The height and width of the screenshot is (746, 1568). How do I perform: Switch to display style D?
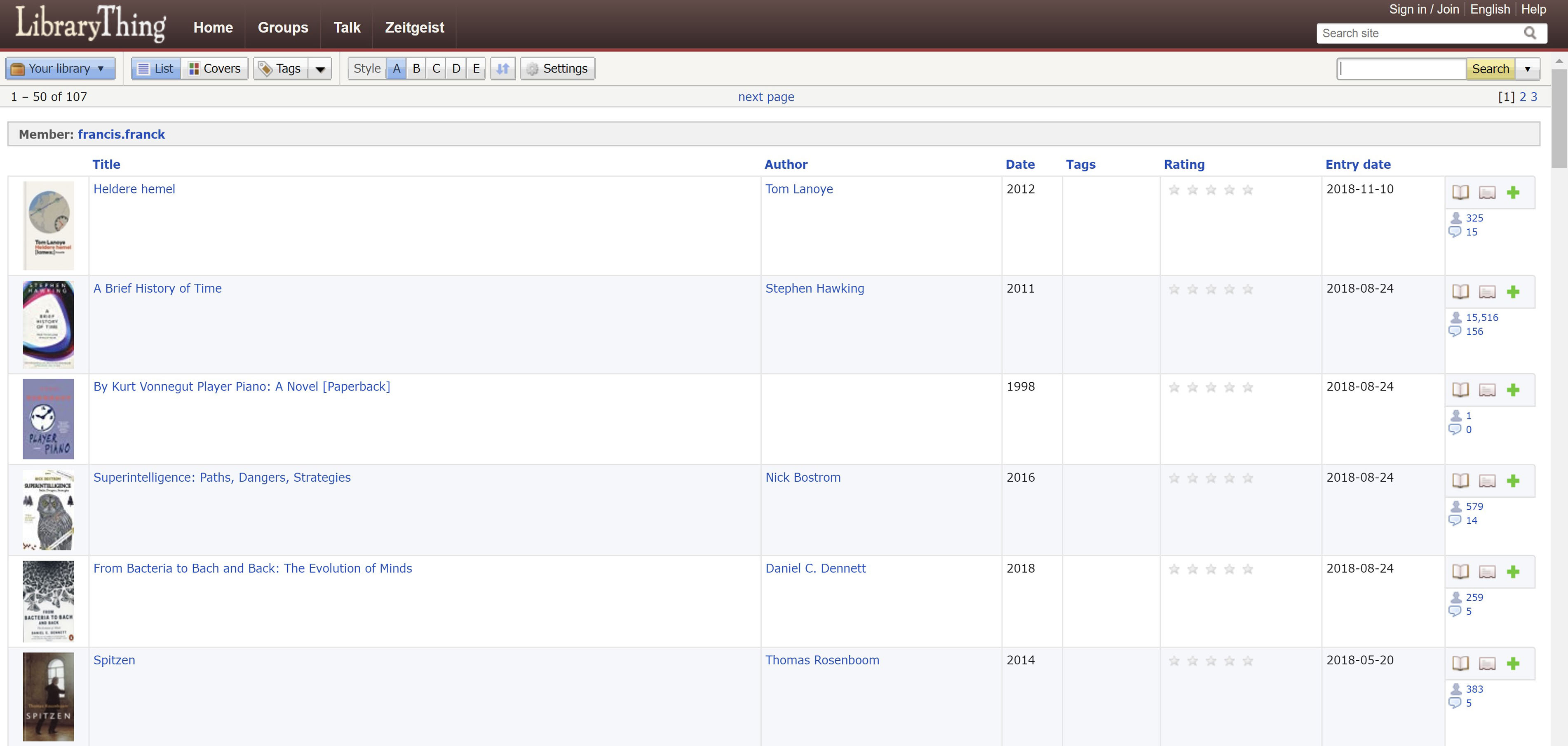point(456,68)
